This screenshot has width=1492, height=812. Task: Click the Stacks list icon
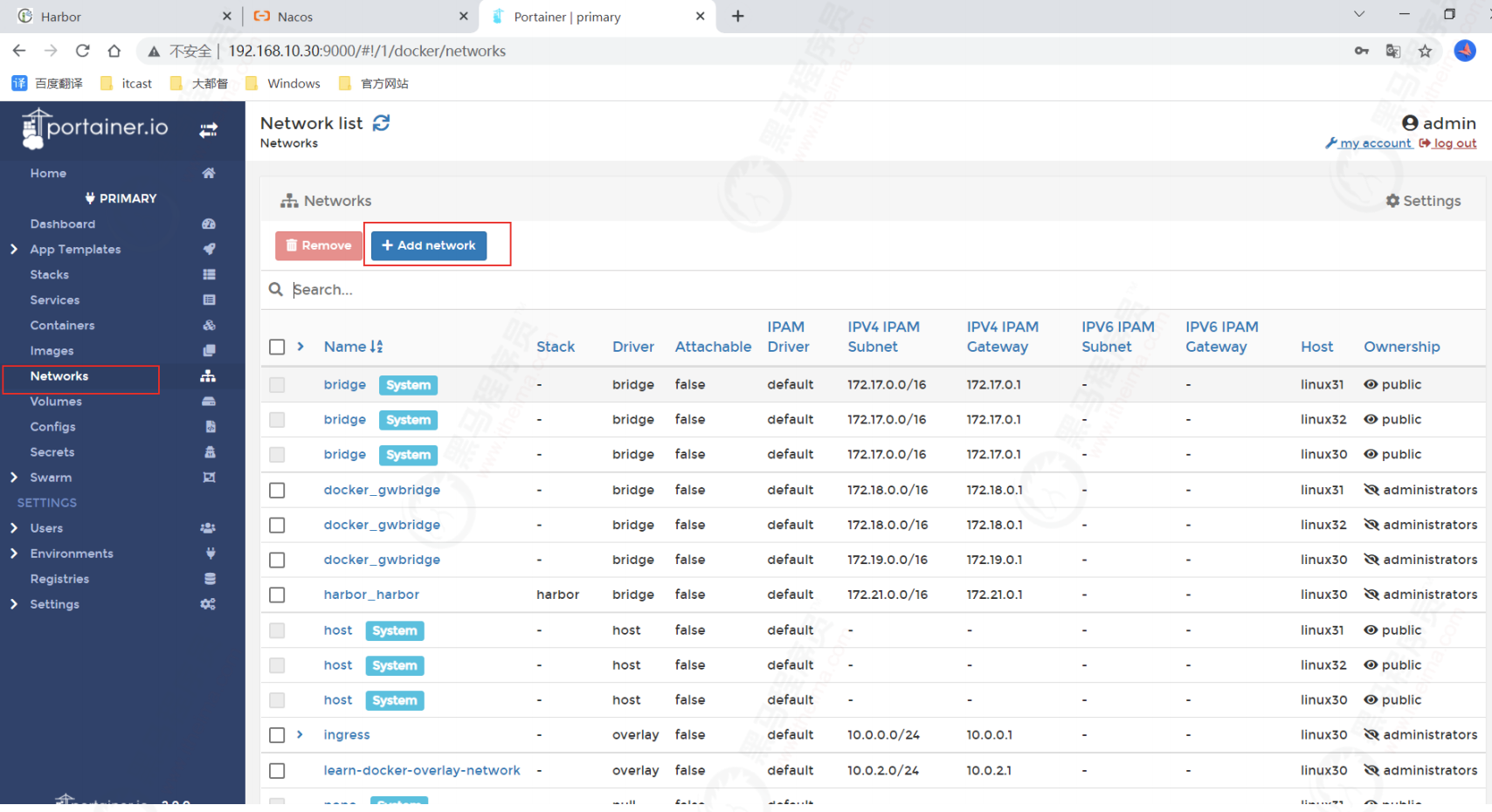[x=208, y=274]
